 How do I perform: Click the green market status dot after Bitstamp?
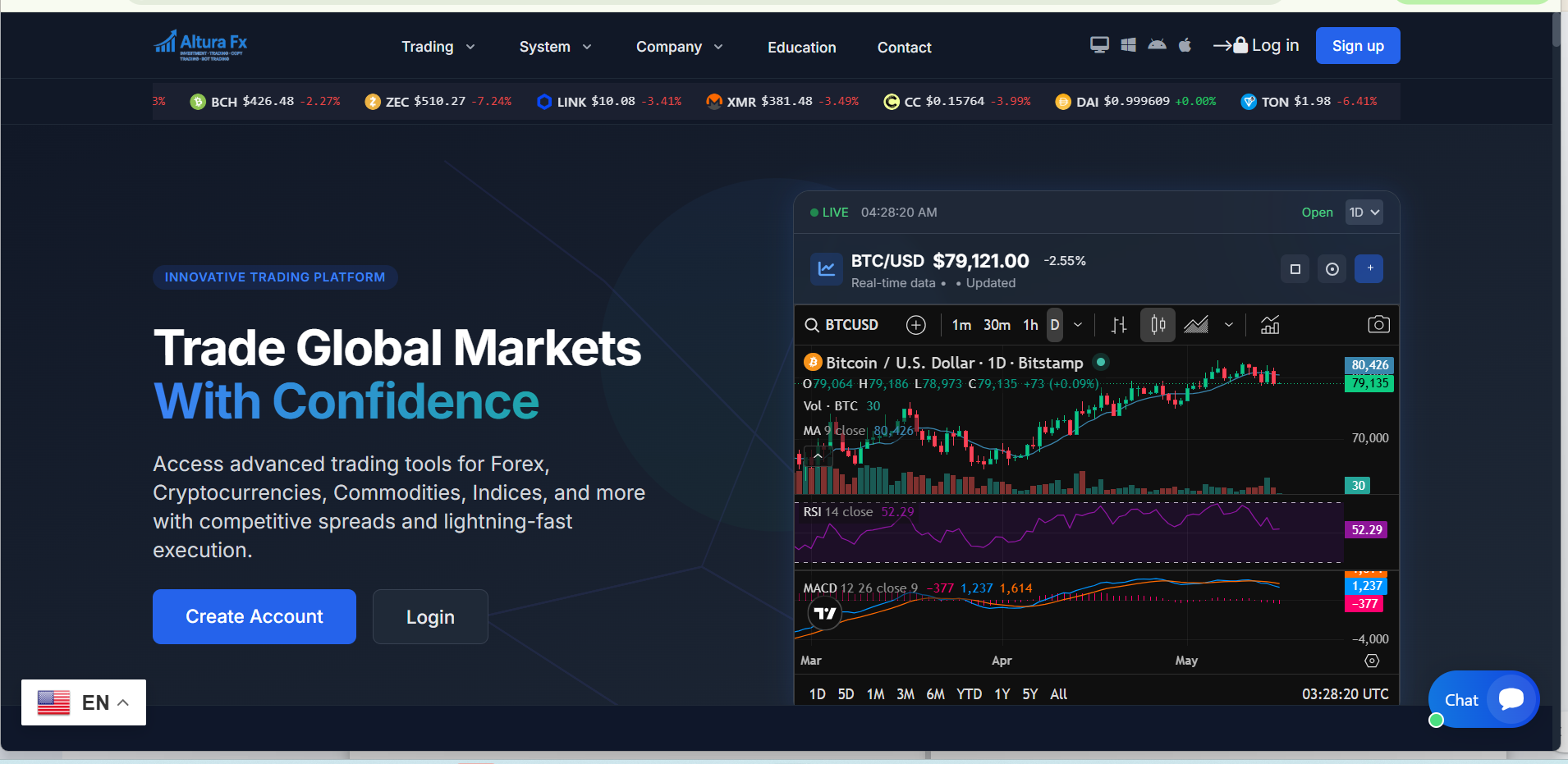[1102, 362]
